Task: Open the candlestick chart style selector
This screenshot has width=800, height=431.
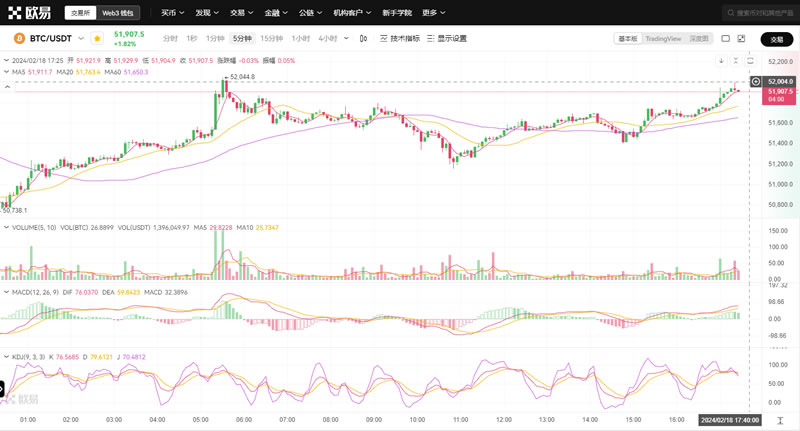Action: [363, 38]
